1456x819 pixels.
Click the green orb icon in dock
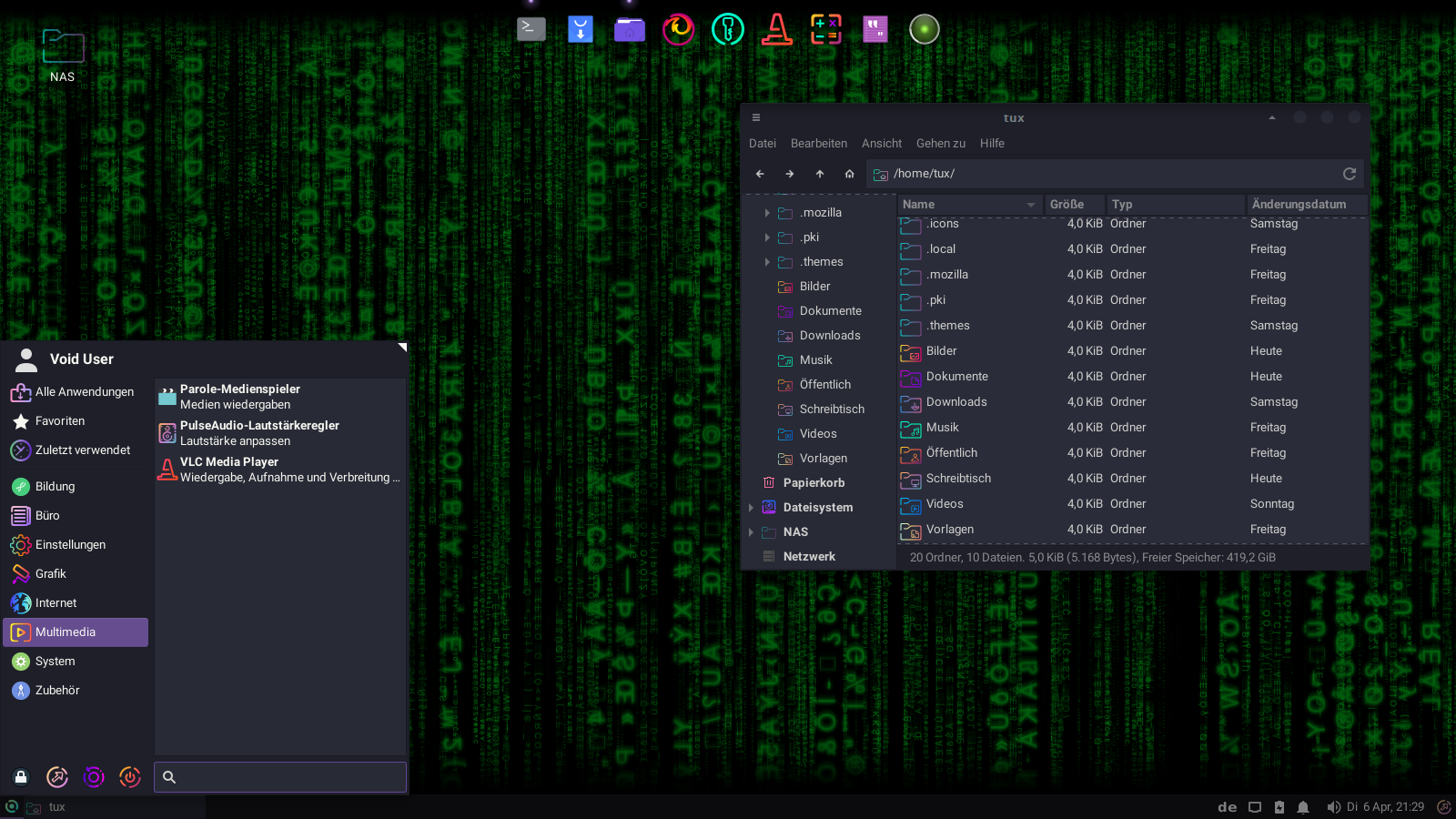point(925,29)
